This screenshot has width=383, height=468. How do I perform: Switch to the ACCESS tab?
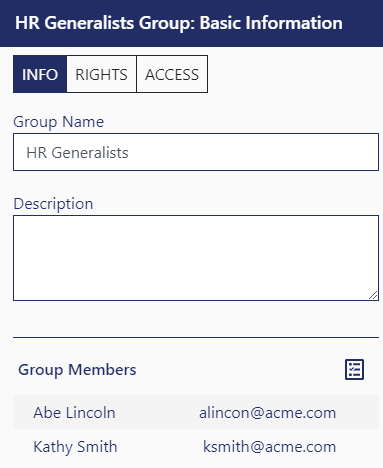pyautogui.click(x=172, y=74)
